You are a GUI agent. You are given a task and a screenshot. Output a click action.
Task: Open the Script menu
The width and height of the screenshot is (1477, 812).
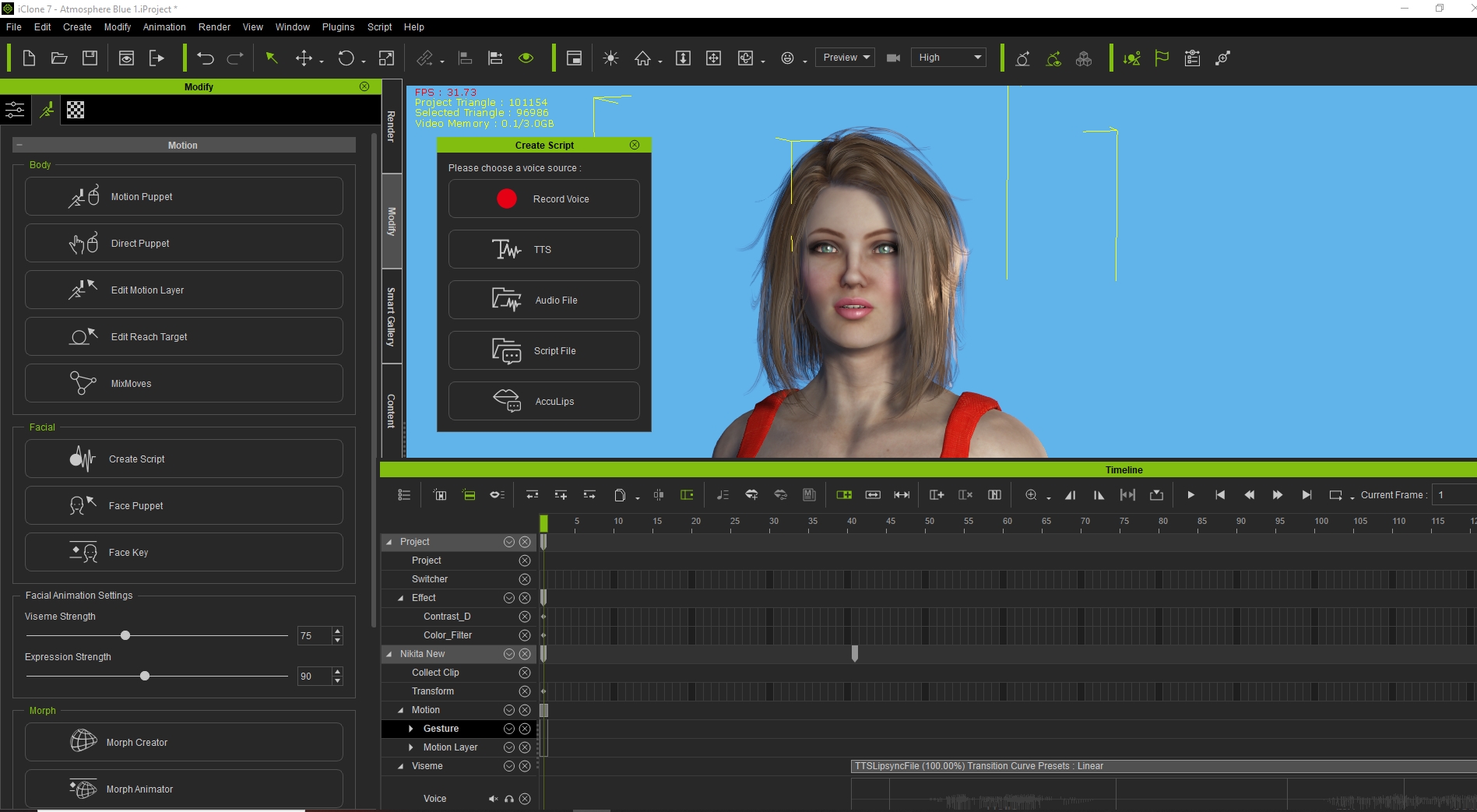tap(379, 26)
